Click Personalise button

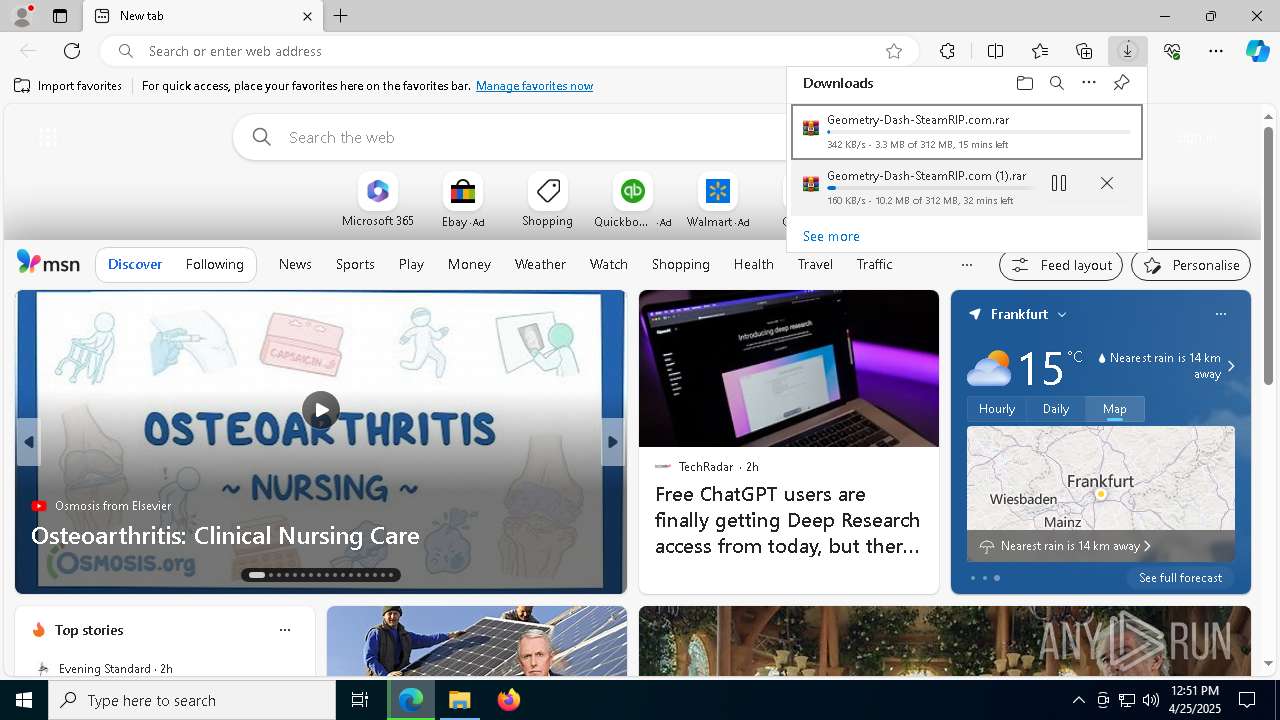pos(1191,265)
